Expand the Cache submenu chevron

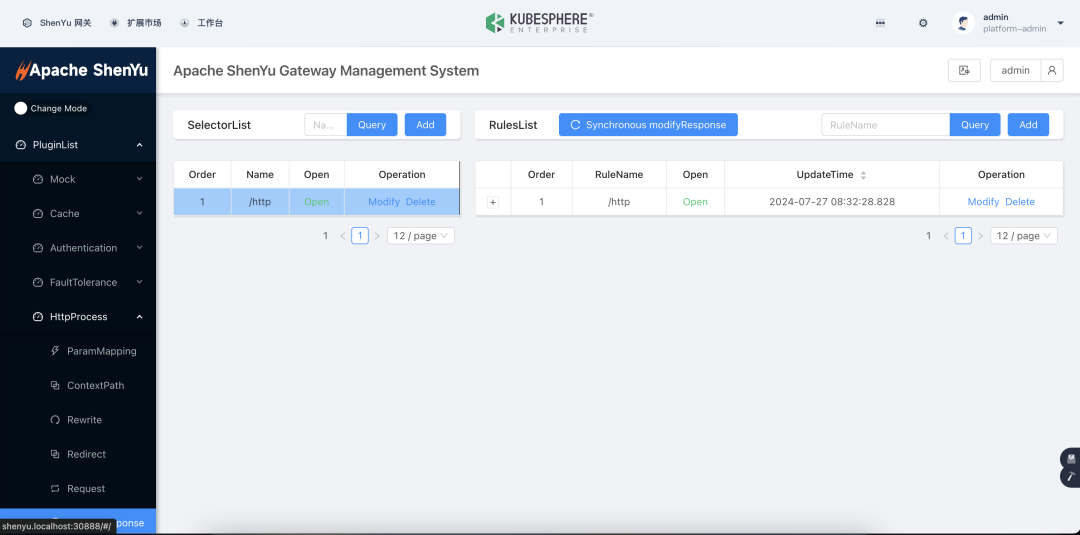pos(139,213)
